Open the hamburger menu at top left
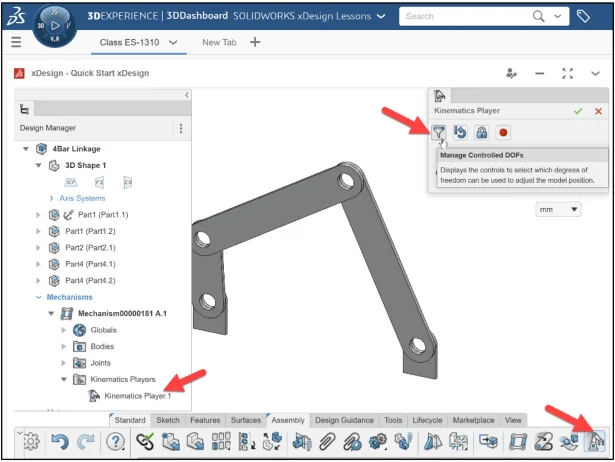The image size is (615, 462). click(15, 42)
